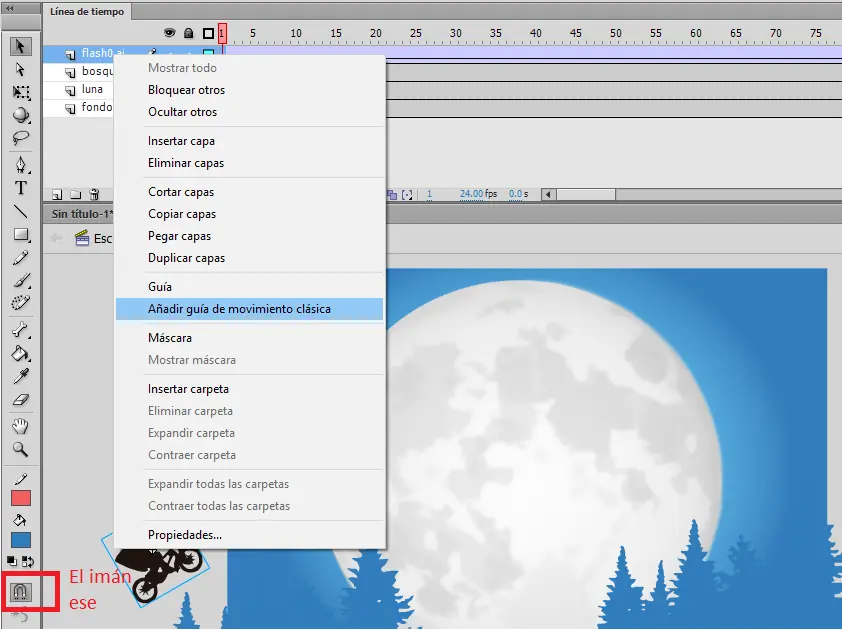Toggle the Snap to Objects magnet

tap(20, 592)
